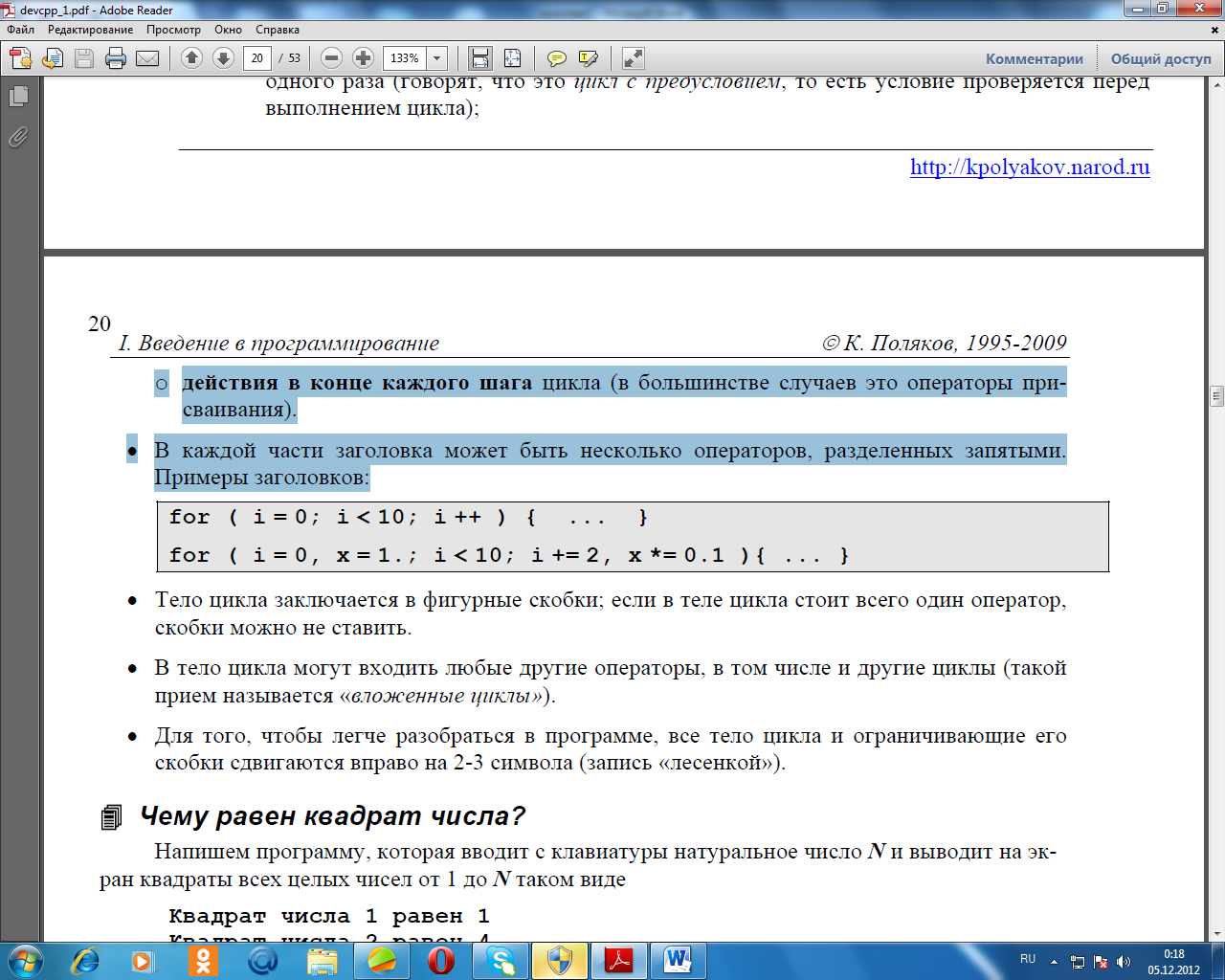Screen dimensions: 1225x980
Task: Show hidden system tray icons
Action: pyautogui.click(x=1054, y=961)
